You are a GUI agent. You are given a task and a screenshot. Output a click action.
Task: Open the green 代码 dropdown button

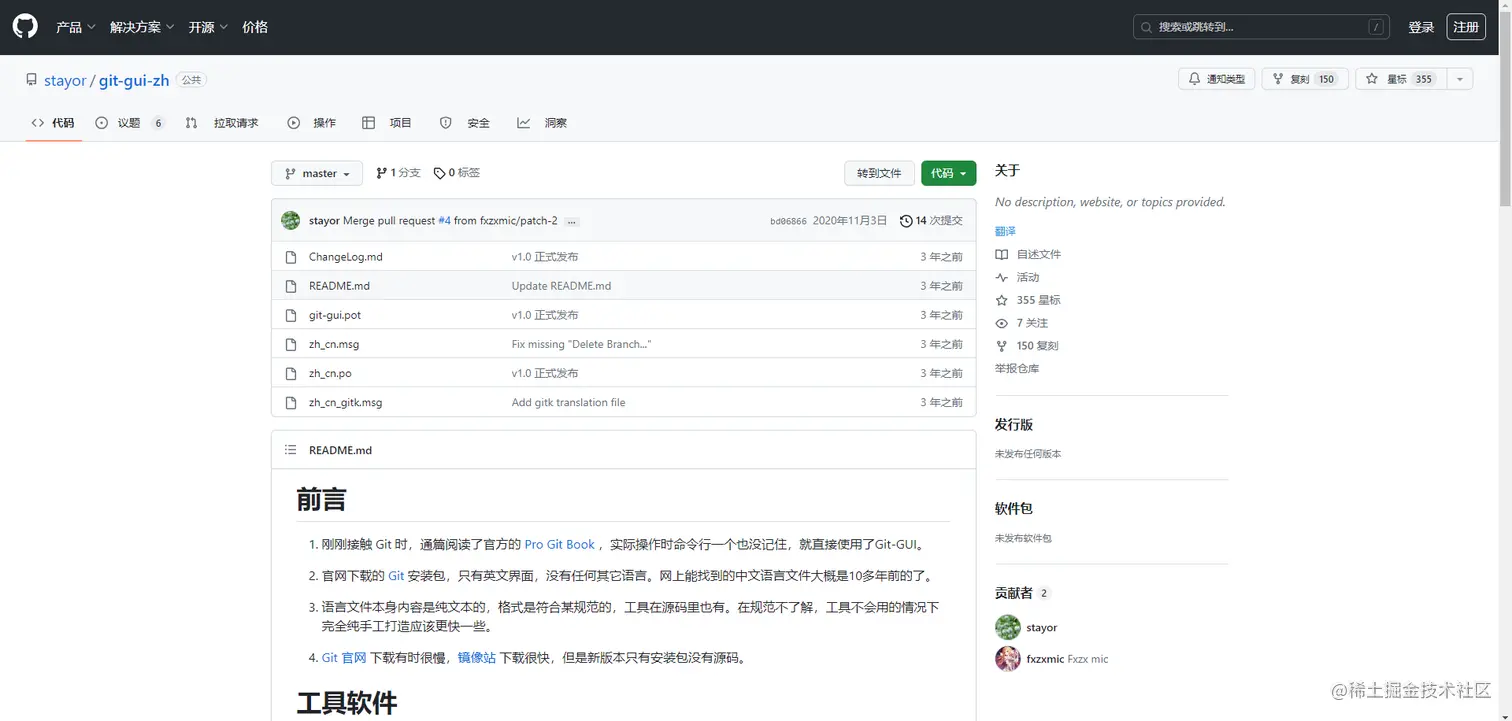pyautogui.click(x=948, y=173)
